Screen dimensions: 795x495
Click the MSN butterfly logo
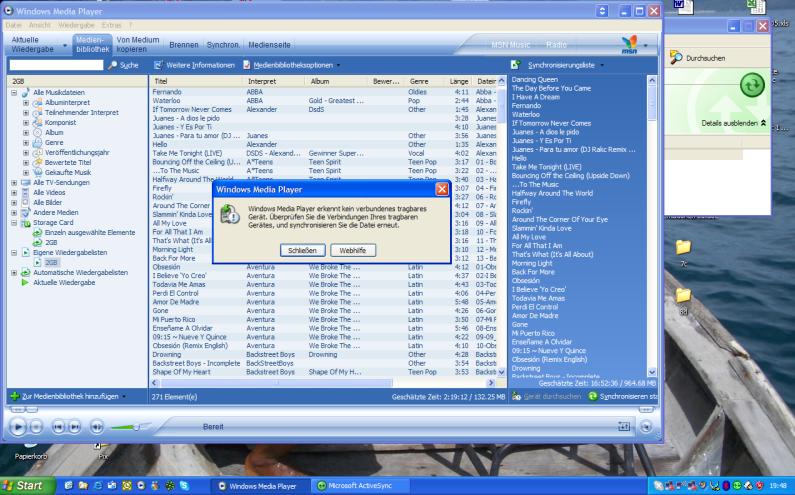click(x=629, y=44)
